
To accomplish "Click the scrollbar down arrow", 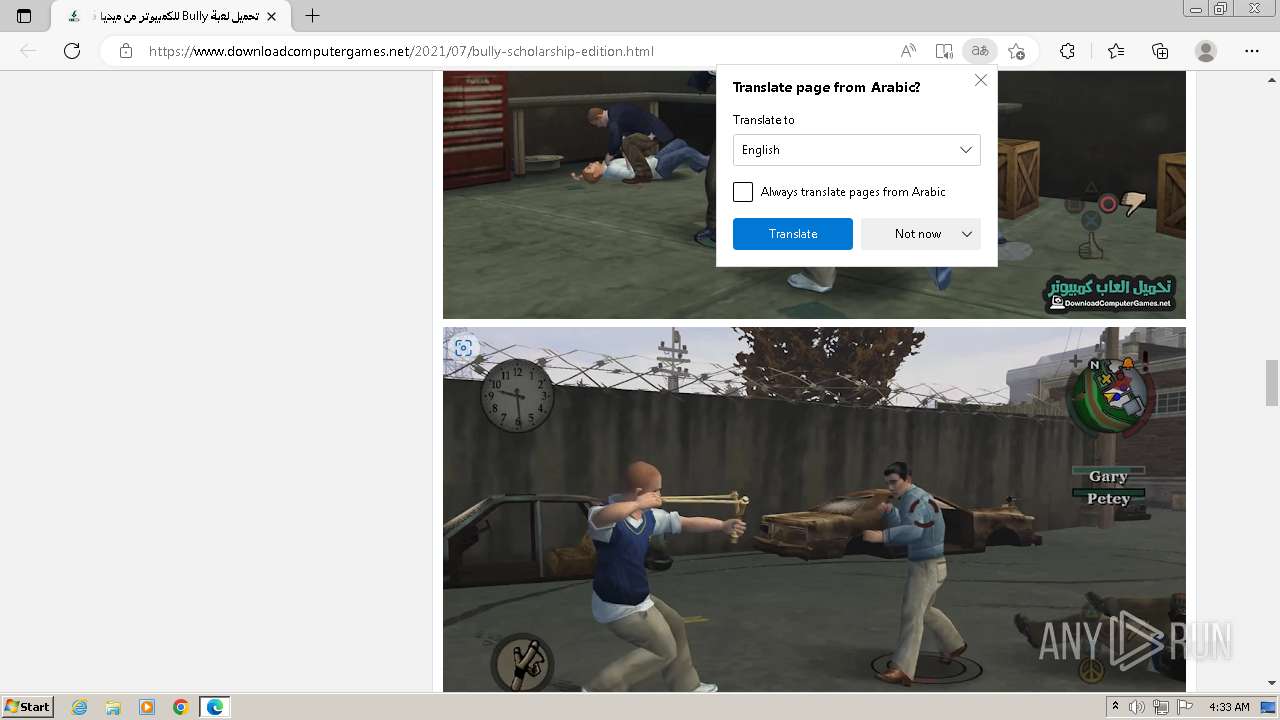I will click(1272, 683).
